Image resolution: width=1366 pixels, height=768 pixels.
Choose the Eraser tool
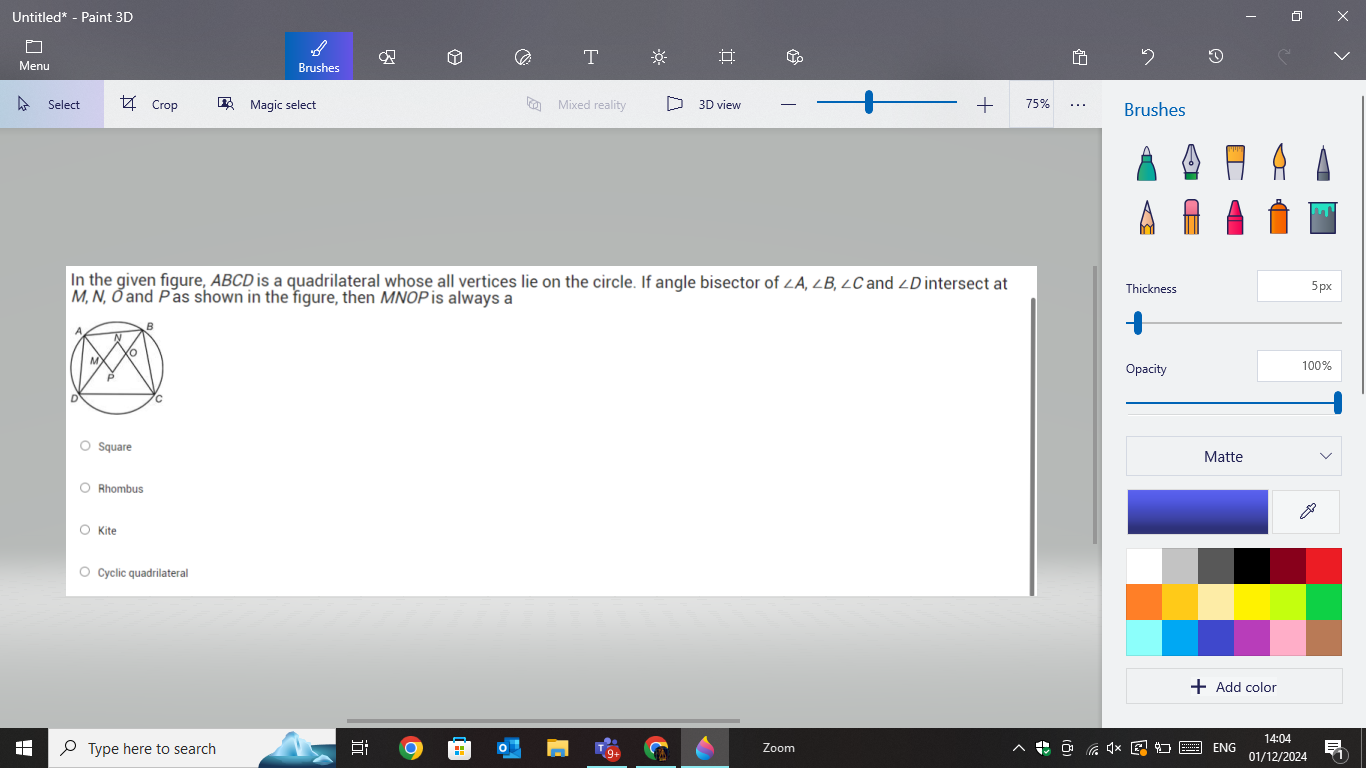point(1191,216)
